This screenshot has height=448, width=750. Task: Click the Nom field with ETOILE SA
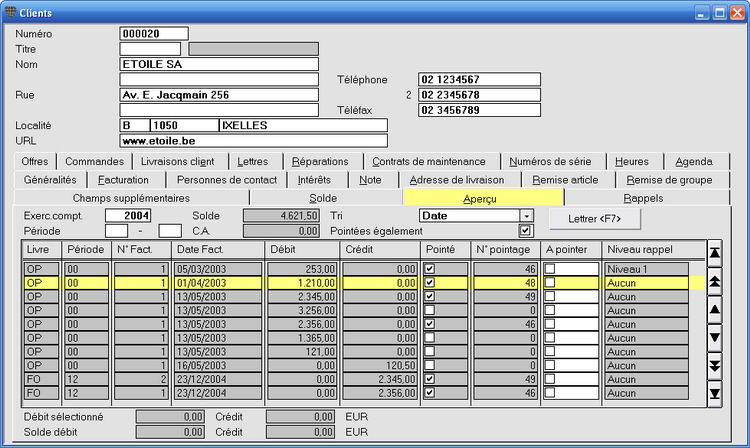coord(219,64)
